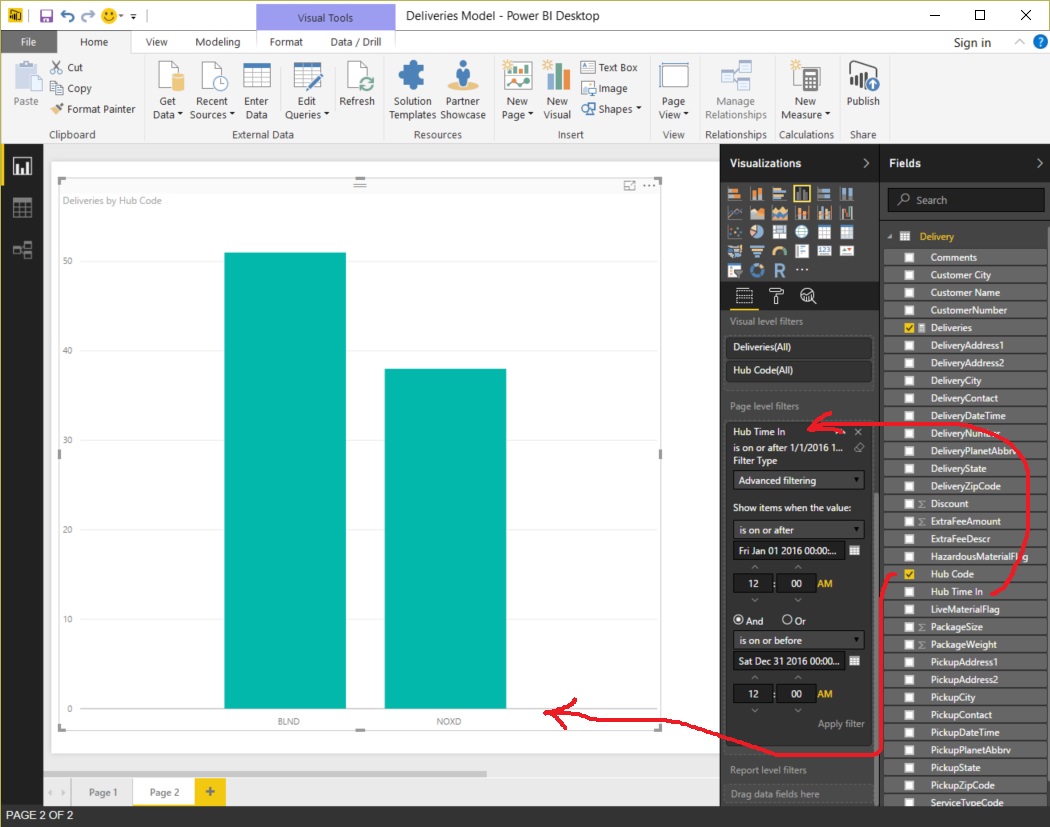Screen dimensions: 1050x827
Task: Remove the Hub Time In filter
Action: coord(858,432)
